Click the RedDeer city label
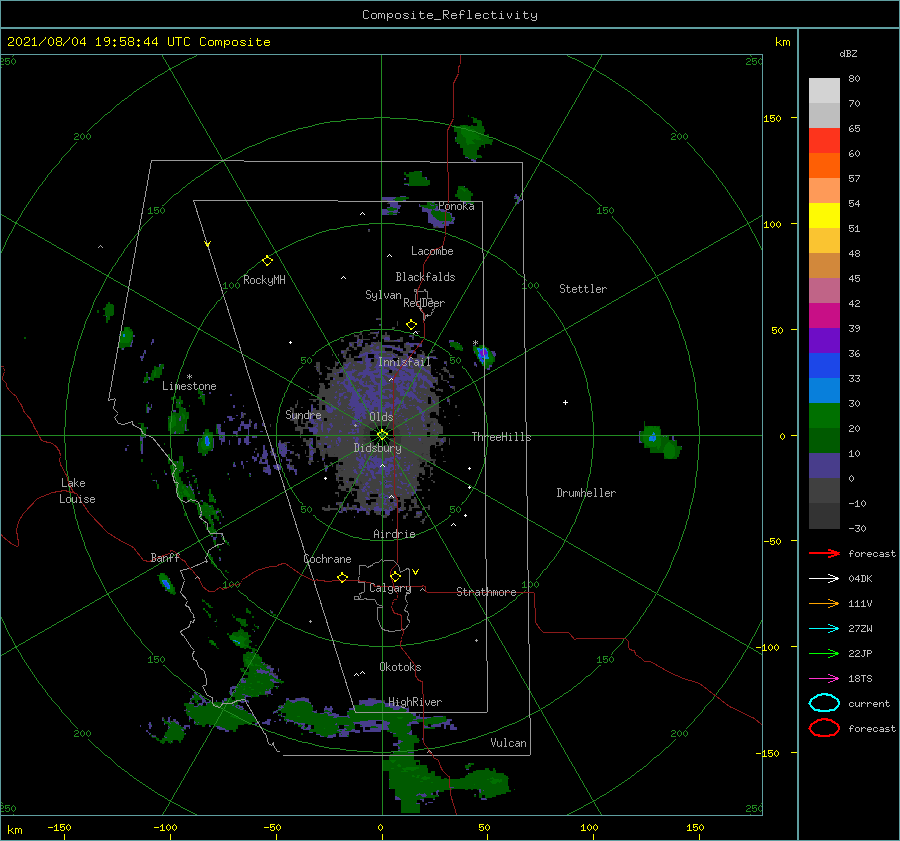This screenshot has height=841, width=900. pos(424,303)
